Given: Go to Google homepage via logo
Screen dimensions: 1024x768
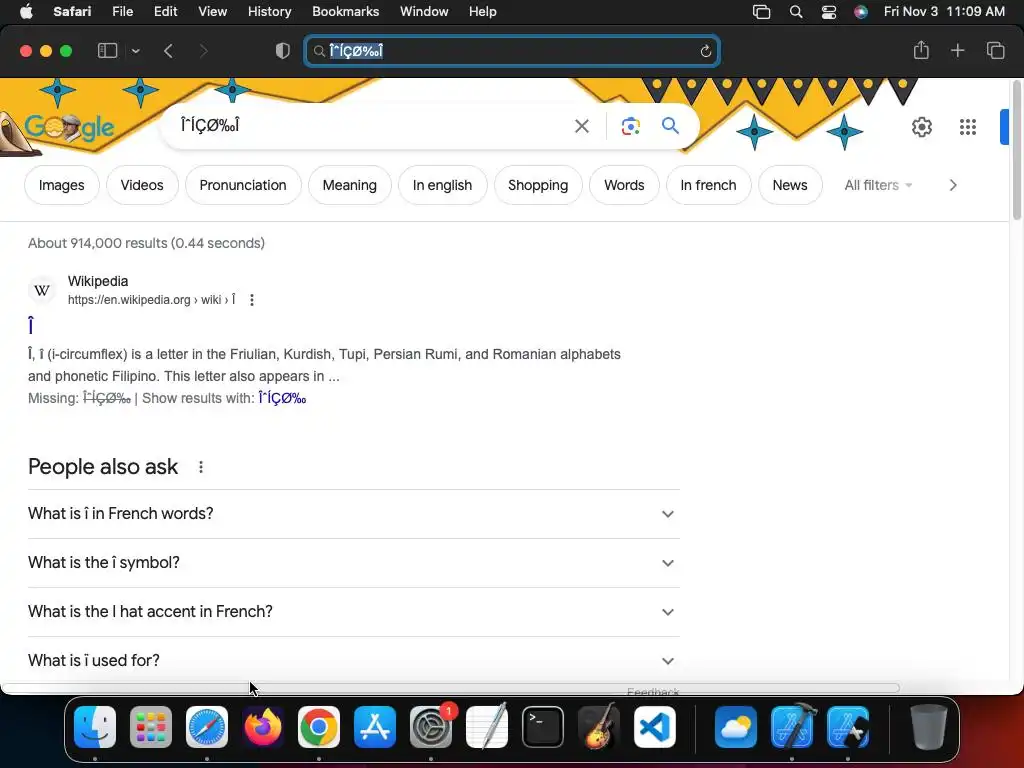Looking at the screenshot, I should point(69,127).
